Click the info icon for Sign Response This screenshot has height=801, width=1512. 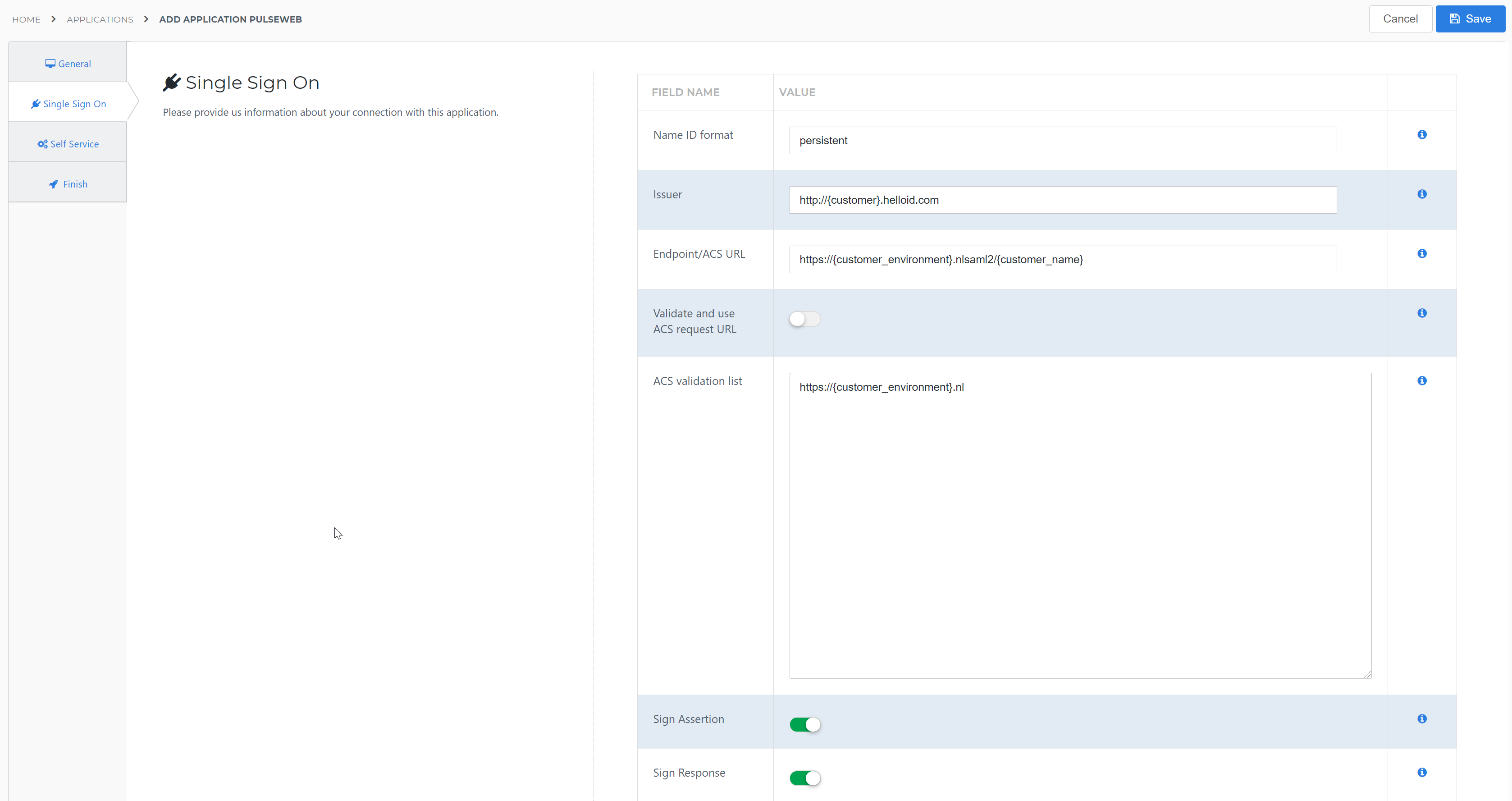pos(1421,772)
